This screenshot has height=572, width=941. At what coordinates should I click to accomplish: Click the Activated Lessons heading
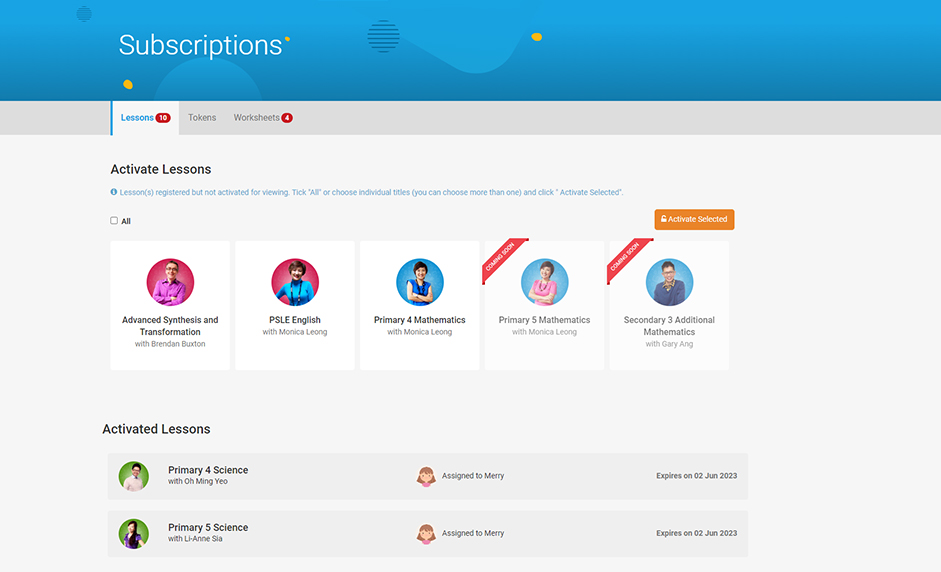156,429
